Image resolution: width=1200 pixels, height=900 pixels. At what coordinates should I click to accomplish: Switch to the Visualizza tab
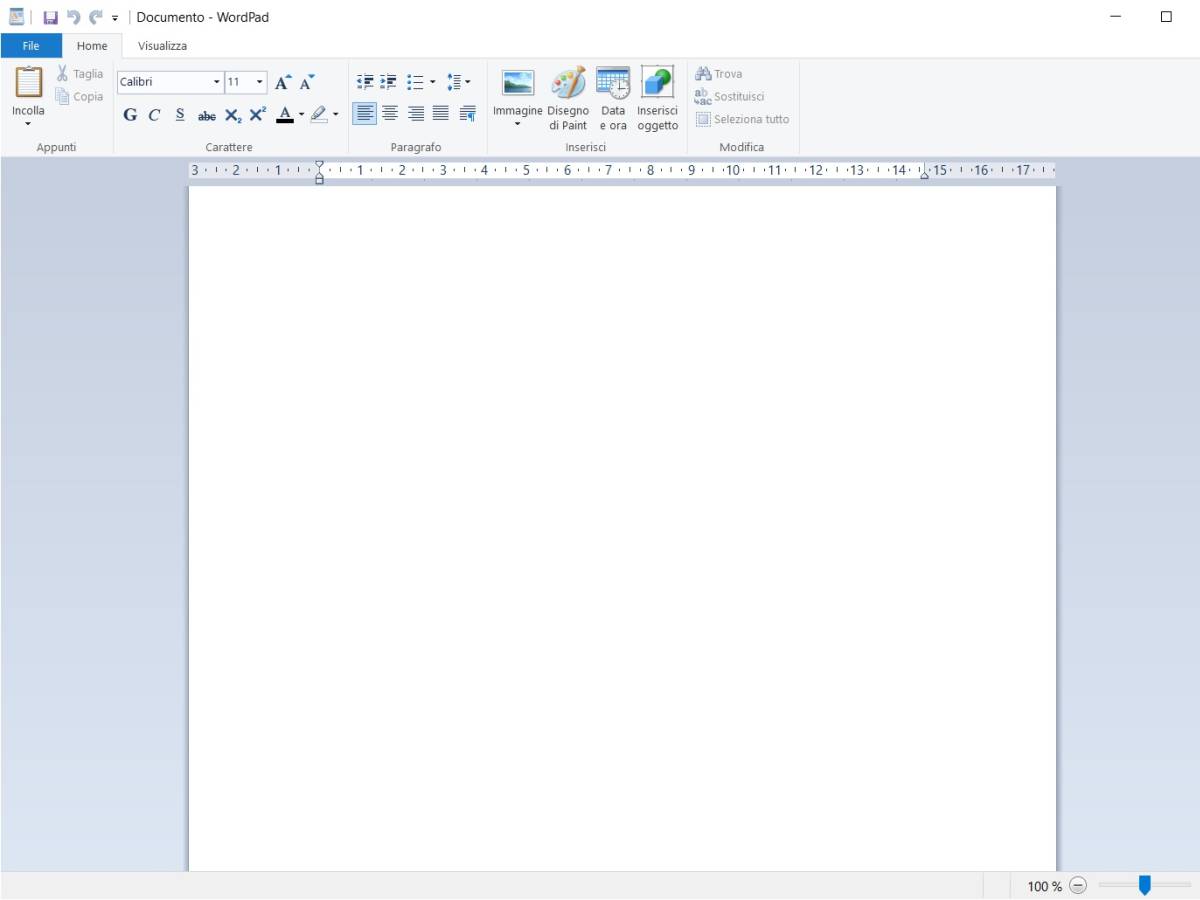point(162,46)
